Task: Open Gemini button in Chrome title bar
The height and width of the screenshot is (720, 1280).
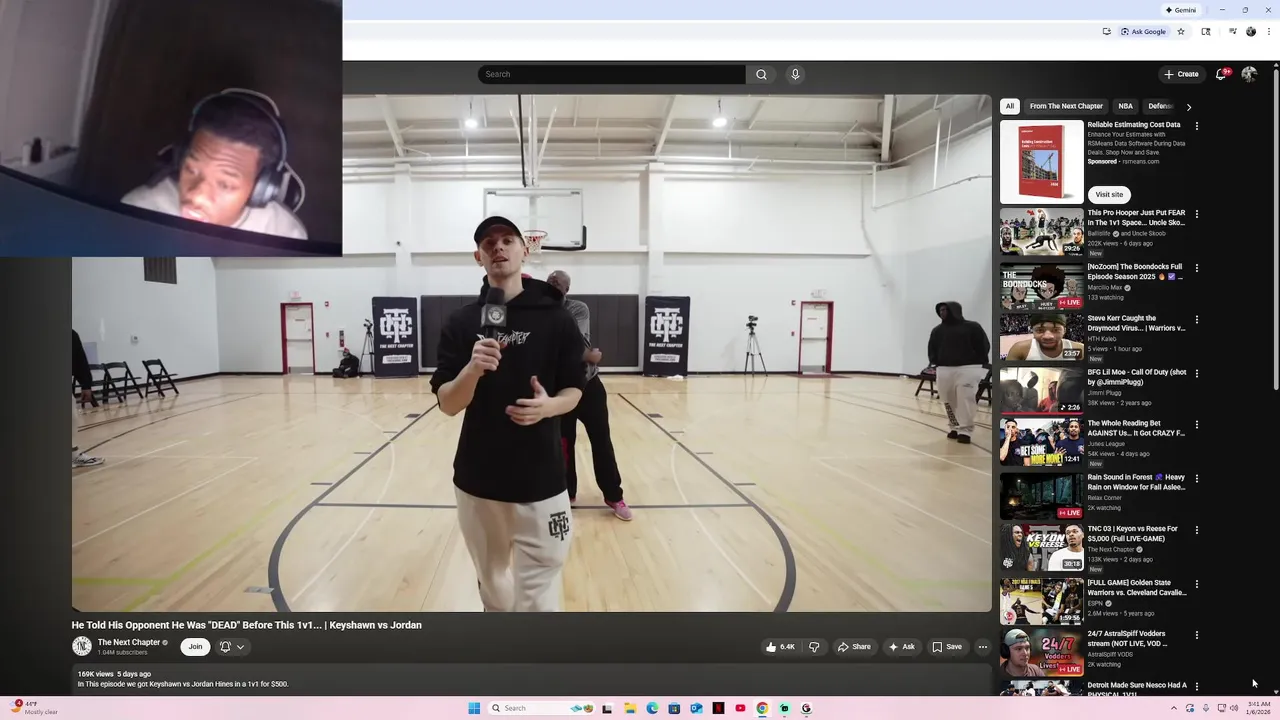Action: point(1180,10)
